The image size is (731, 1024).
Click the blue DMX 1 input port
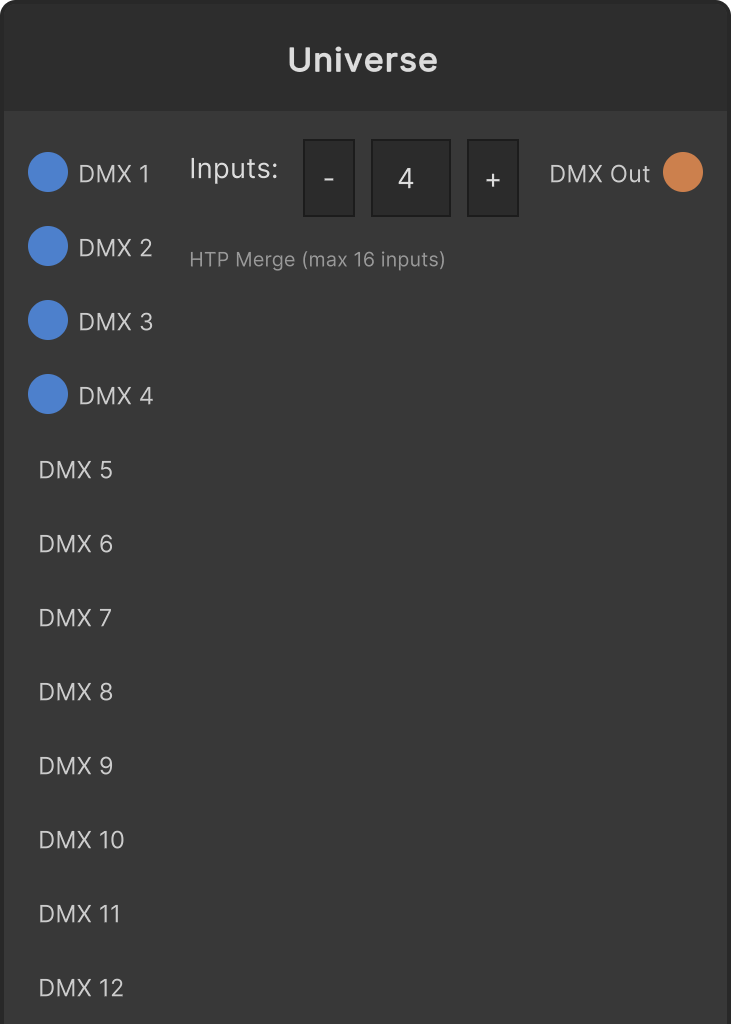48,172
